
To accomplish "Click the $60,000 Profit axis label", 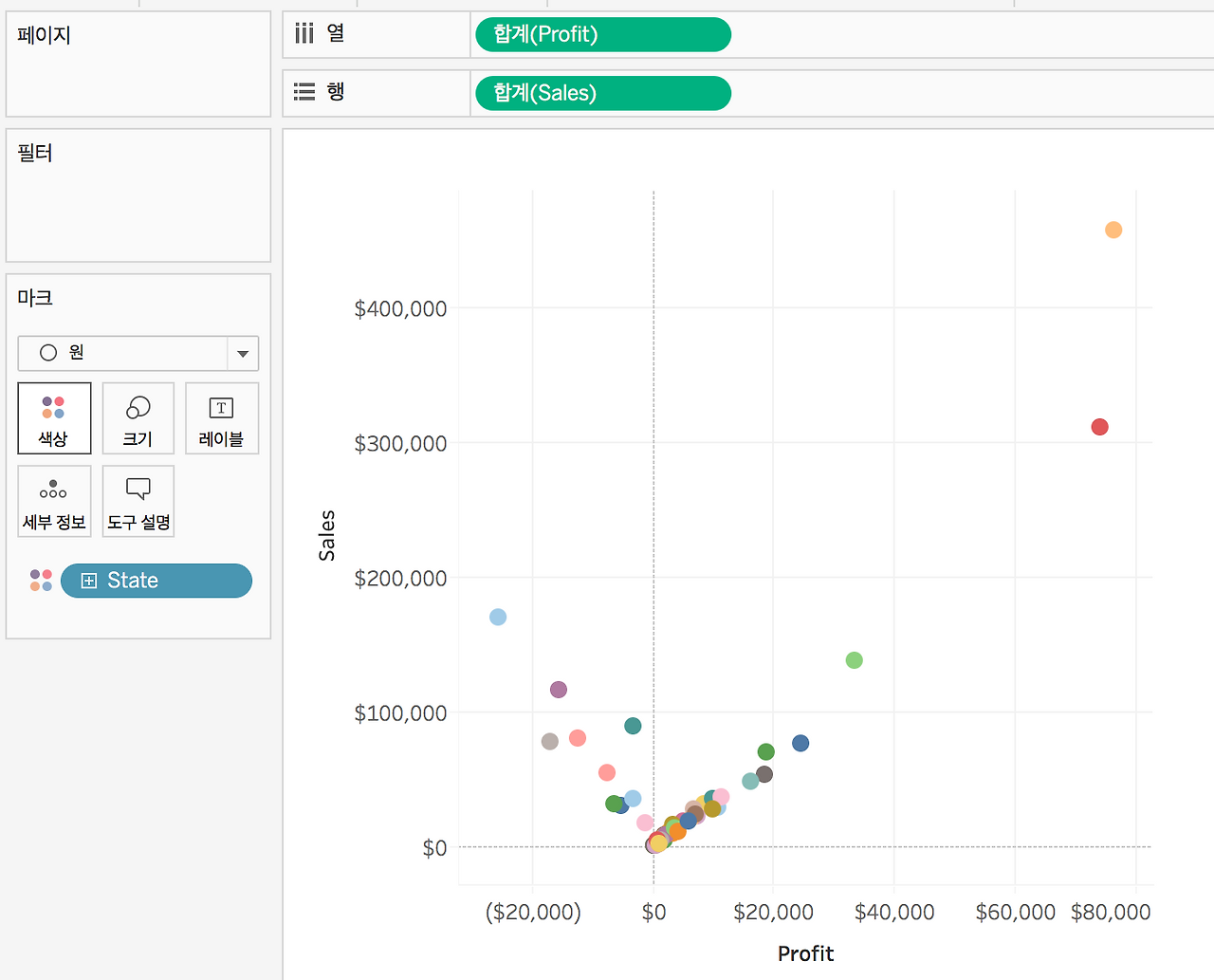I will tap(1015, 913).
